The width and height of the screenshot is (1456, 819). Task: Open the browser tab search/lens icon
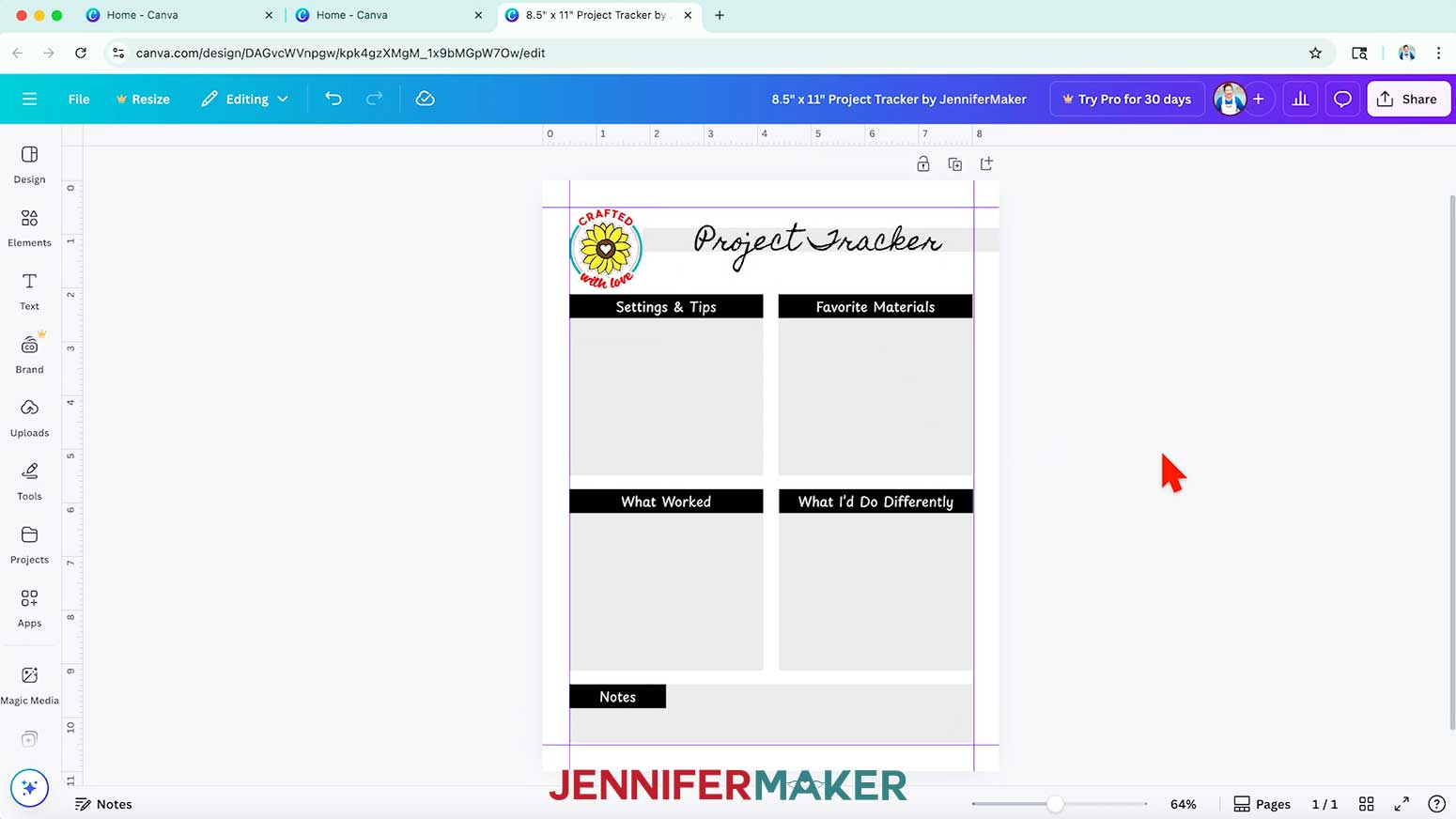click(x=1359, y=54)
